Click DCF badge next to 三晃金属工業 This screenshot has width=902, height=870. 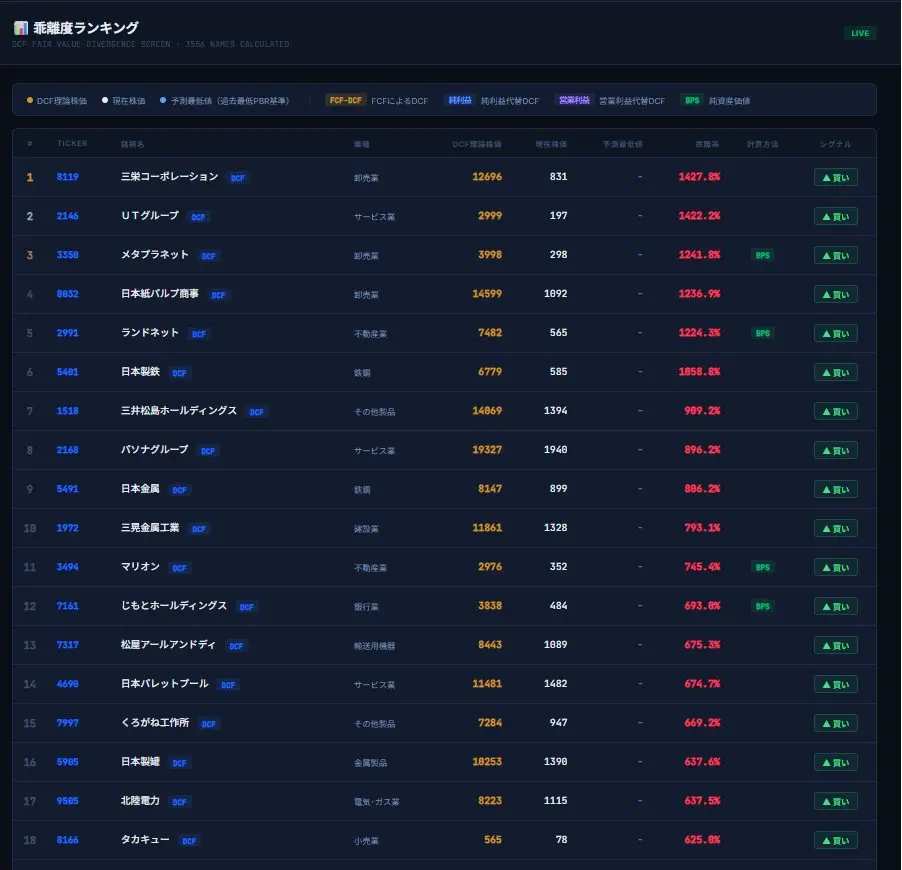[198, 529]
